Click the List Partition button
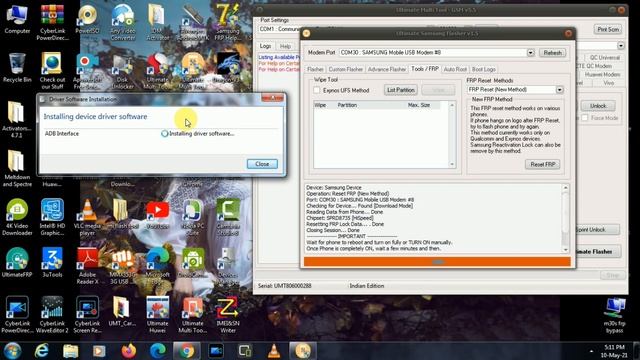Screen dimensions: 640x360 (400, 90)
